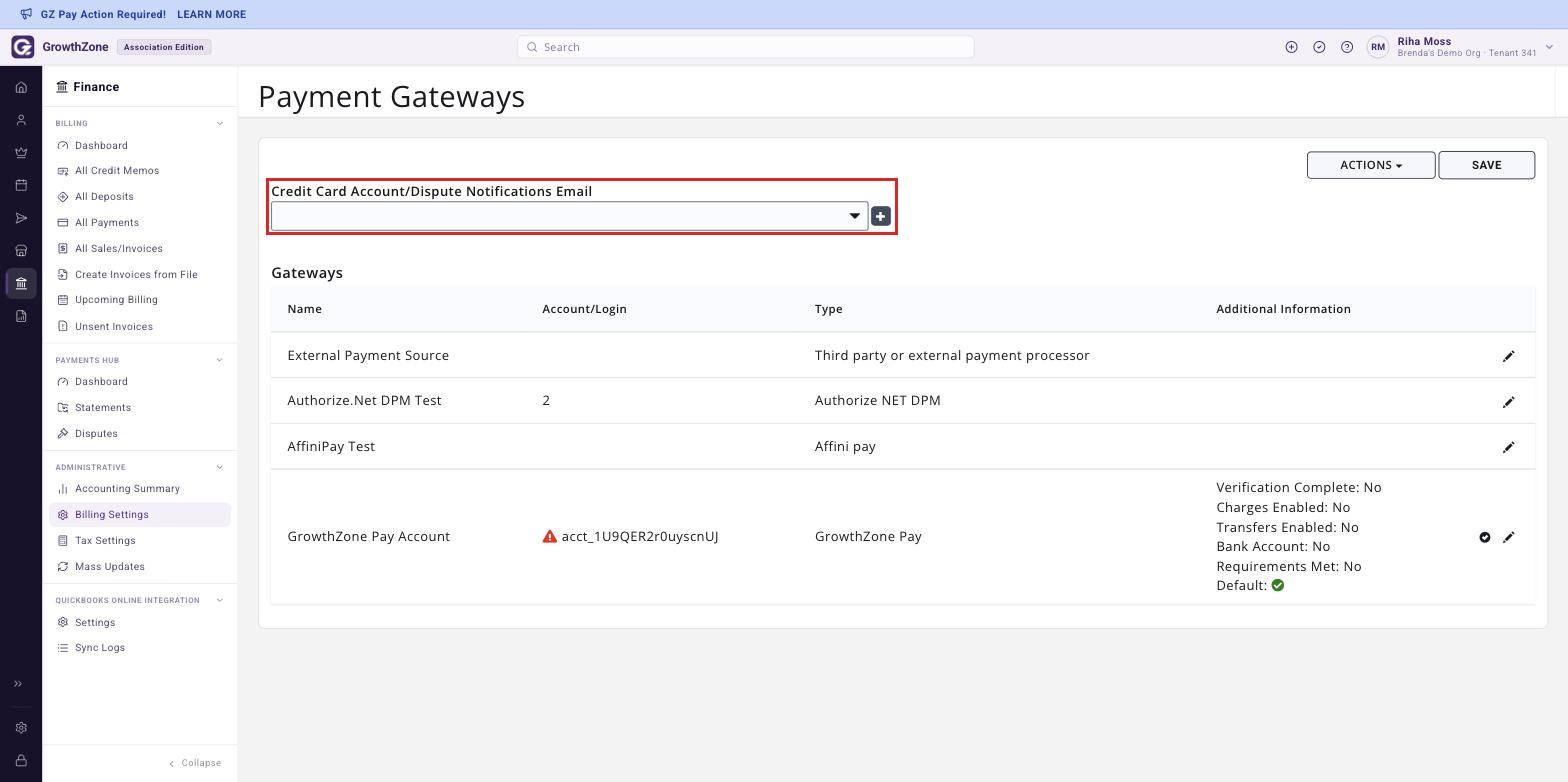Collapse the Finance sidebar panel
The image size is (1568, 782).
pyautogui.click(x=195, y=763)
